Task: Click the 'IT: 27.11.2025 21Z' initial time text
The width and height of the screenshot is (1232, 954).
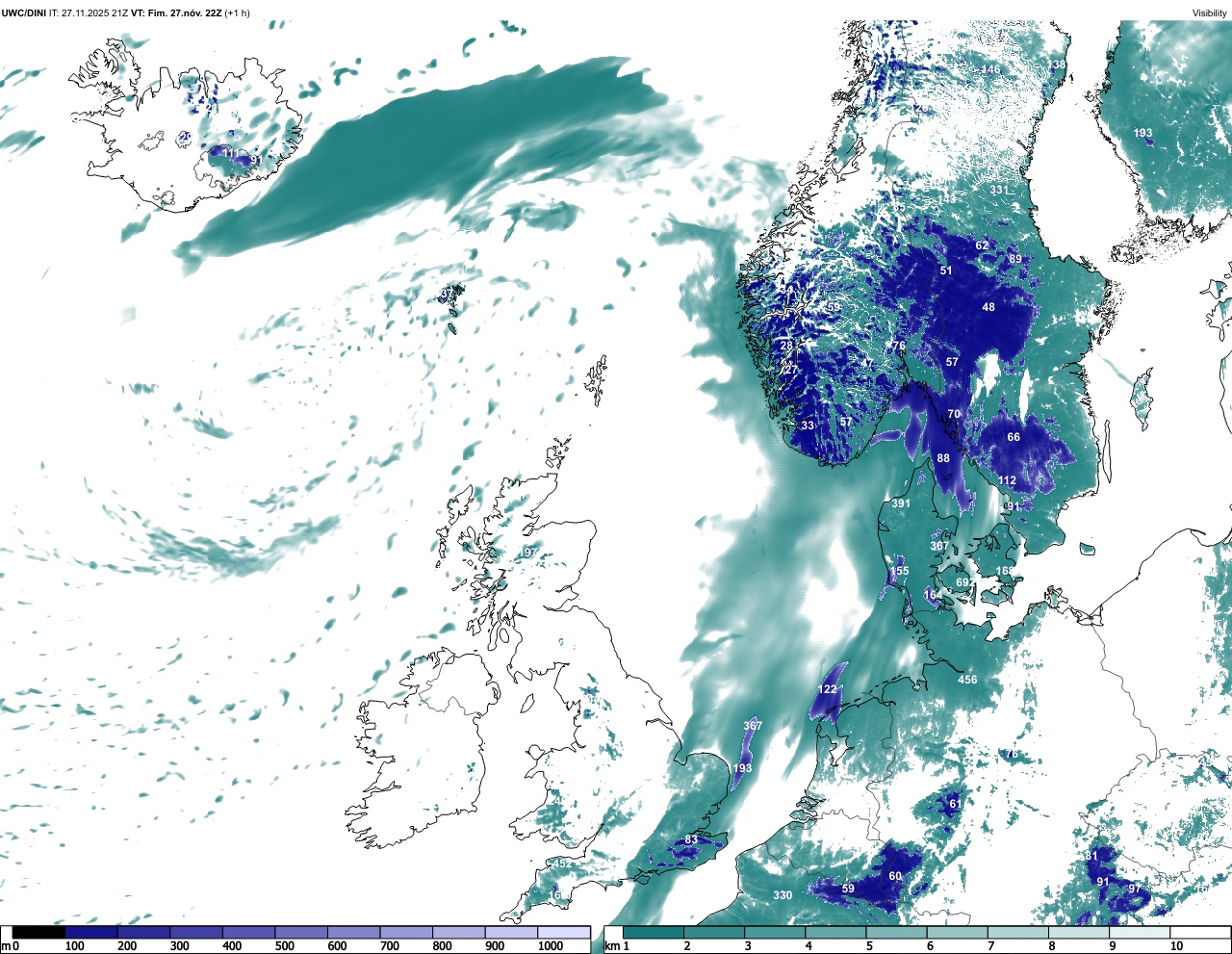Action: (89, 13)
